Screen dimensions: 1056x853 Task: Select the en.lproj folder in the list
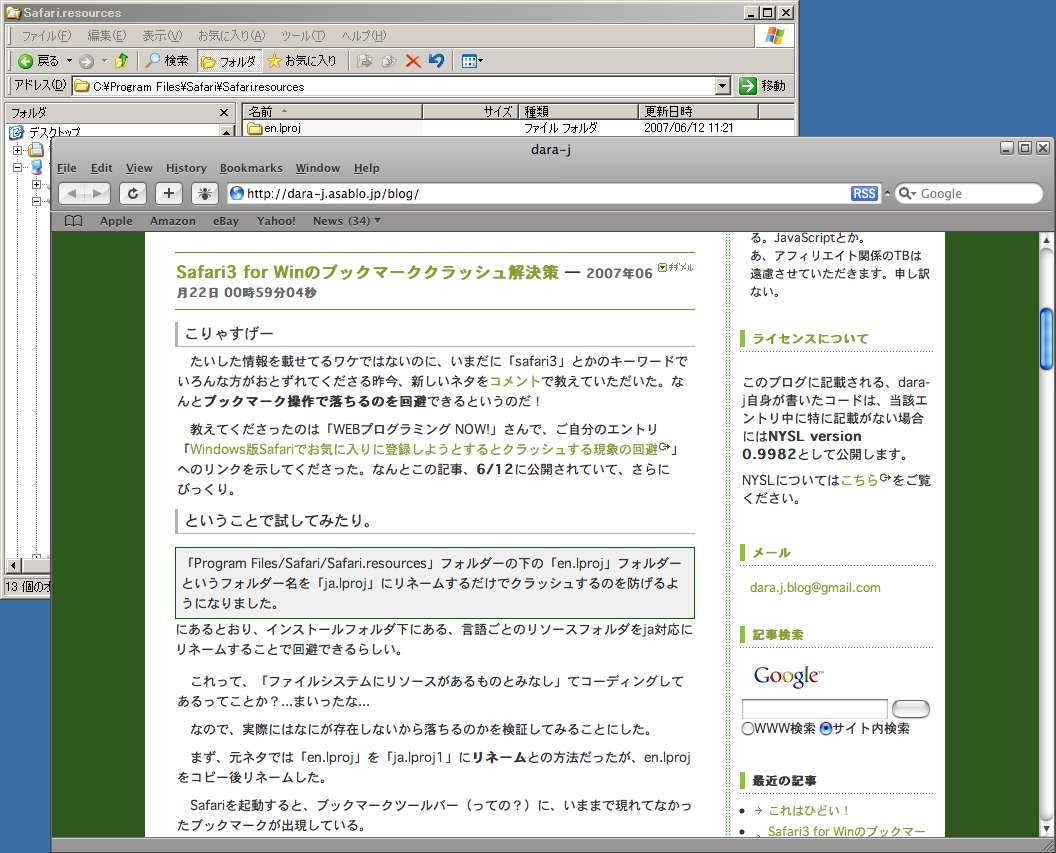click(275, 128)
